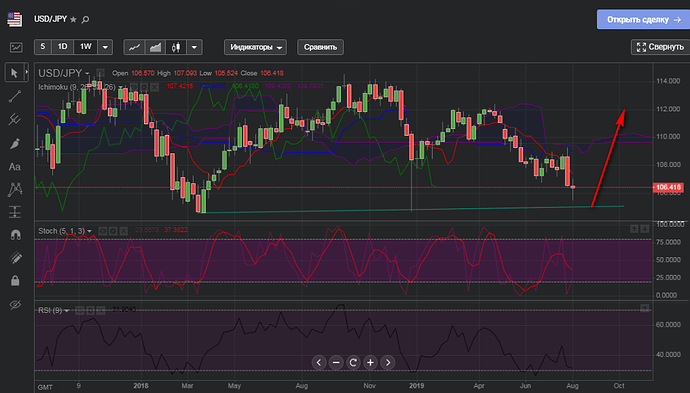Viewport: 690px width, 393px height.
Task: Select the trend line drawing tool
Action: pos(15,96)
